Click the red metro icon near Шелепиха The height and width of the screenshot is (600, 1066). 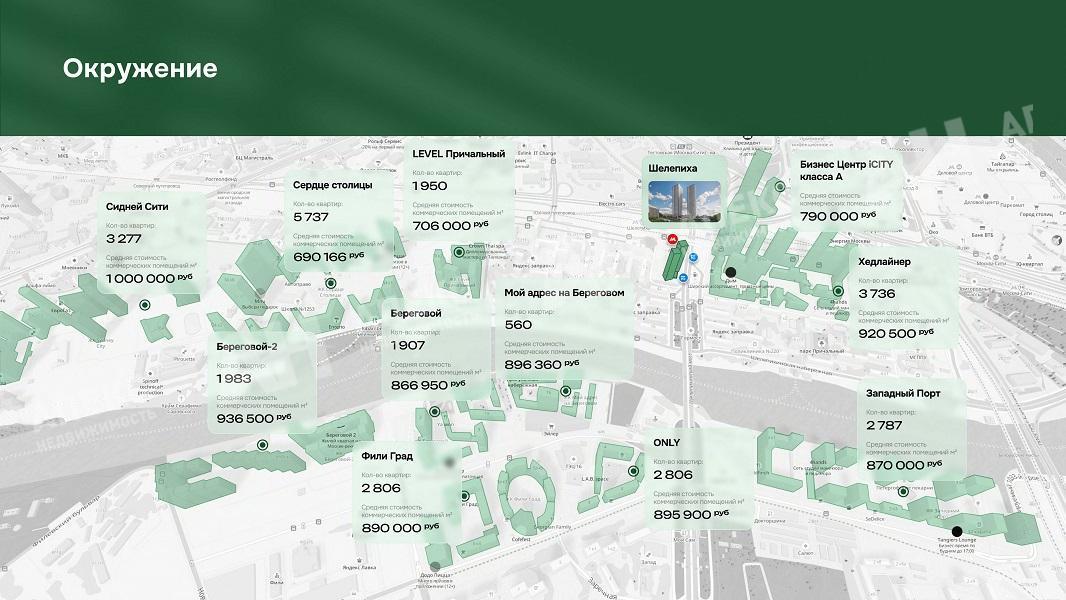pyautogui.click(x=674, y=239)
